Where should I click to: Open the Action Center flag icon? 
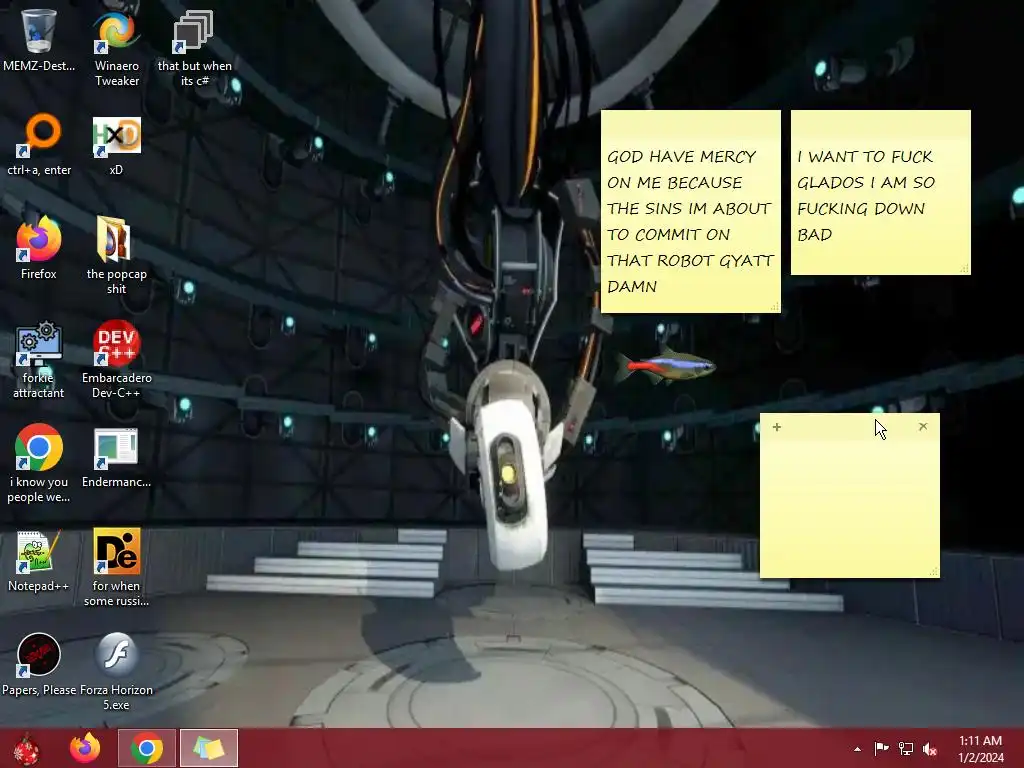pyautogui.click(x=882, y=748)
